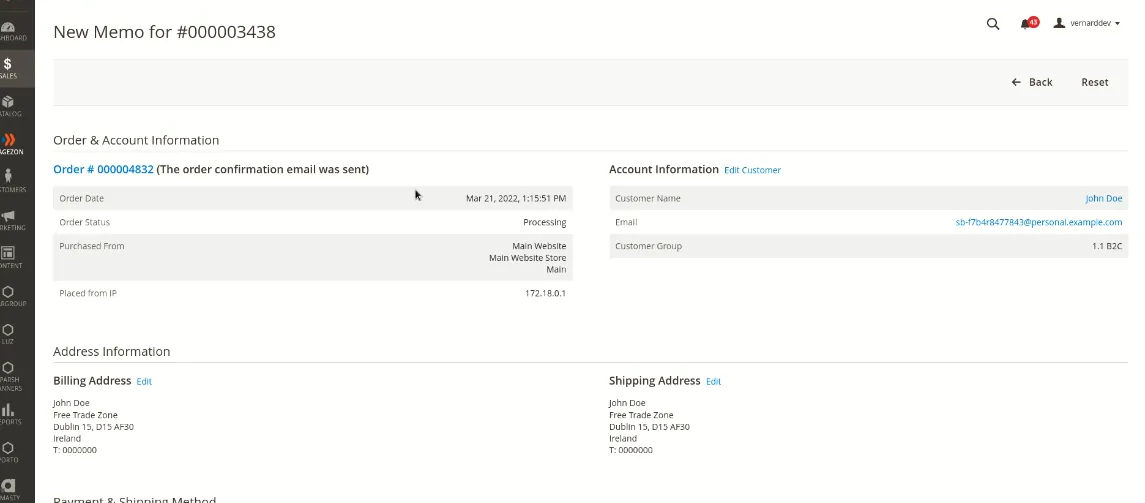Select the 1.1 B2C customer group value

(1107, 246)
